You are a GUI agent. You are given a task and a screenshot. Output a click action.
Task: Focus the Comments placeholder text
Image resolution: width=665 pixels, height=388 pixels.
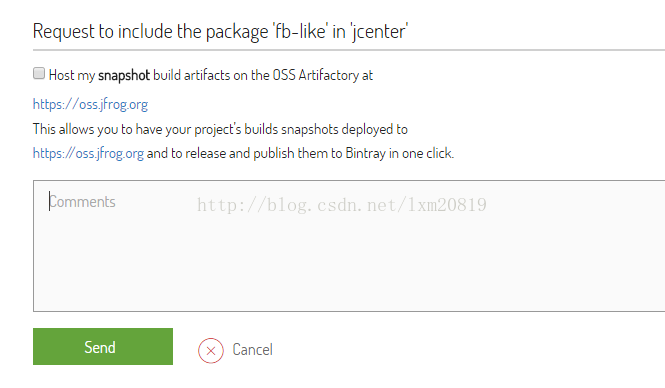coord(82,202)
